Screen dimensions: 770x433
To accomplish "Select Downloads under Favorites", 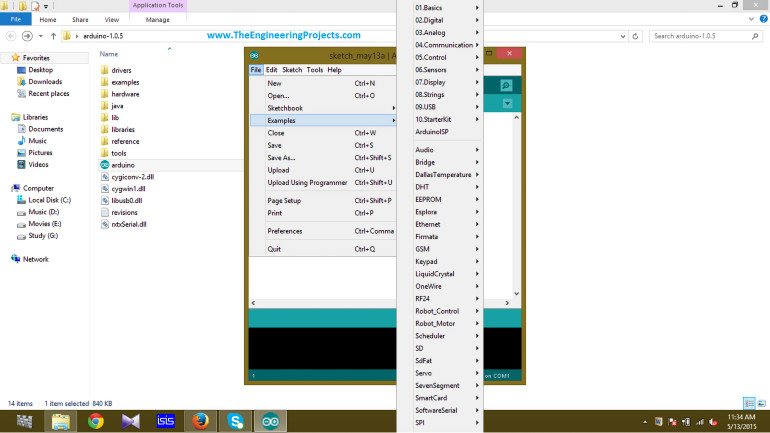I will 44,82.
